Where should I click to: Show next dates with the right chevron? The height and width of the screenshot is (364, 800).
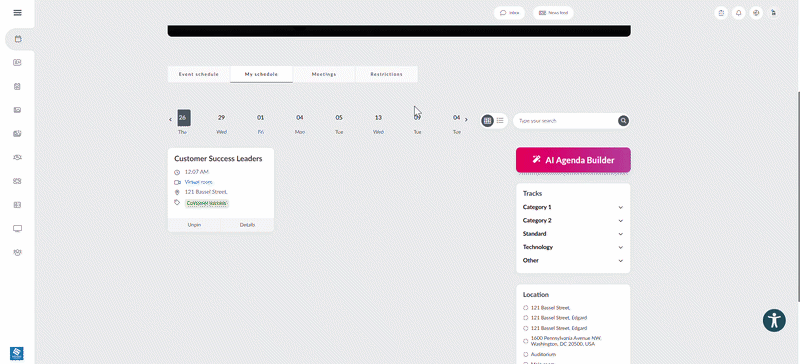(466, 120)
